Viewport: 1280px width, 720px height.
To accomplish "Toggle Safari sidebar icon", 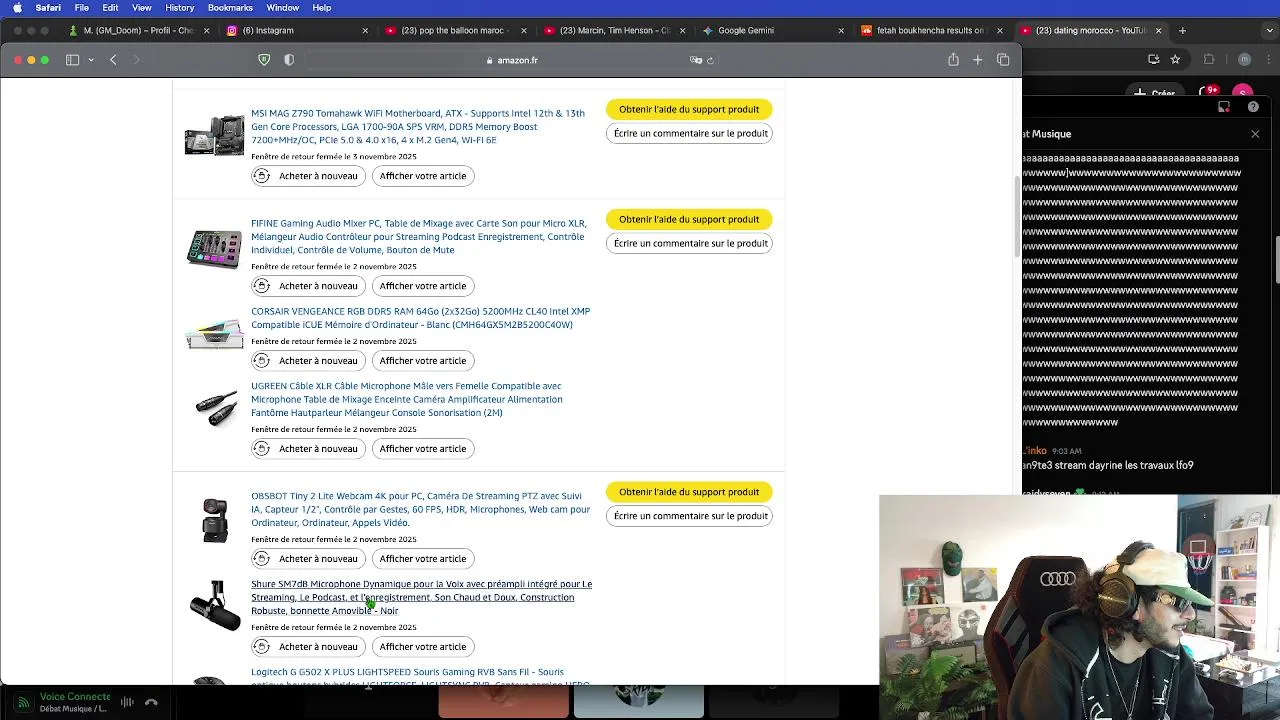I will (72, 60).
